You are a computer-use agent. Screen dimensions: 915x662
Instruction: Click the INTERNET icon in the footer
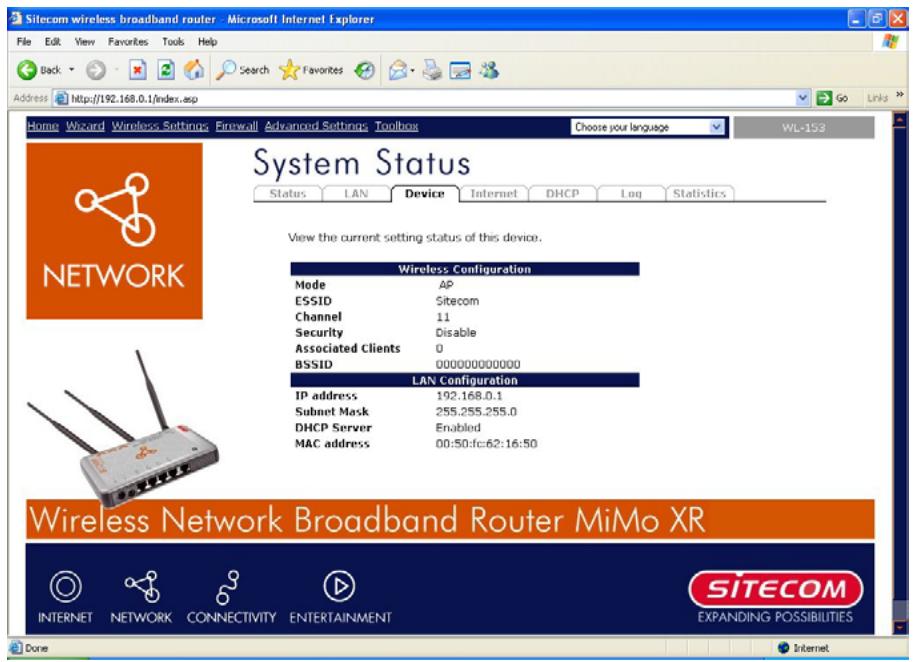pos(65,586)
